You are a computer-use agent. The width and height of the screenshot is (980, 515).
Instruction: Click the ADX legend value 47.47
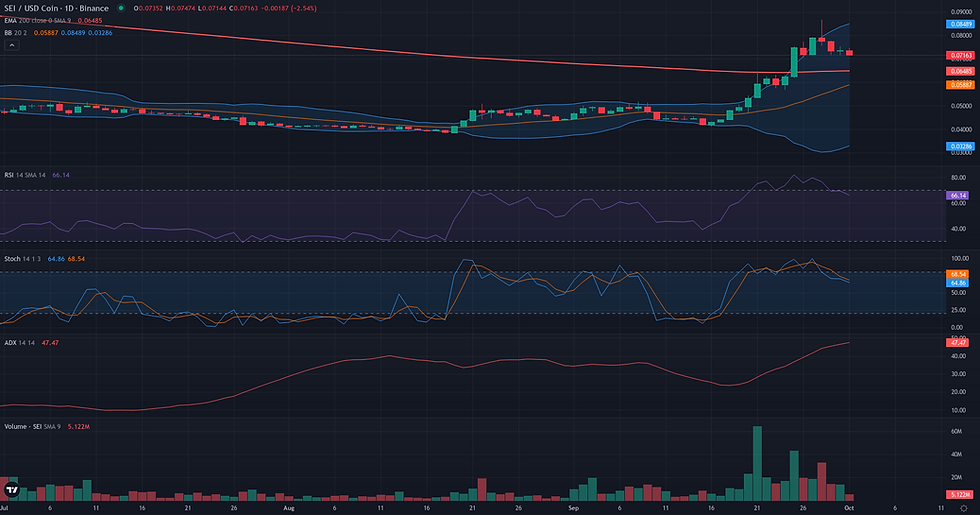(x=51, y=342)
